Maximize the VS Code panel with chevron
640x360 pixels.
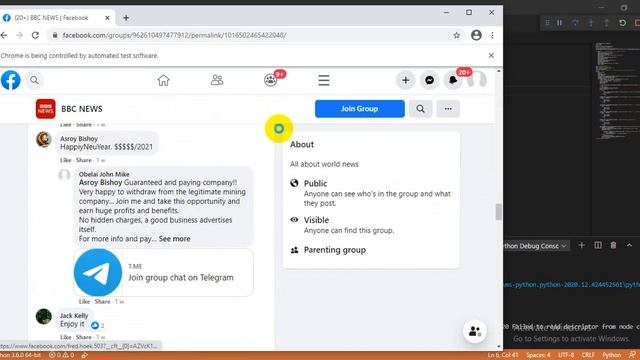click(x=629, y=245)
